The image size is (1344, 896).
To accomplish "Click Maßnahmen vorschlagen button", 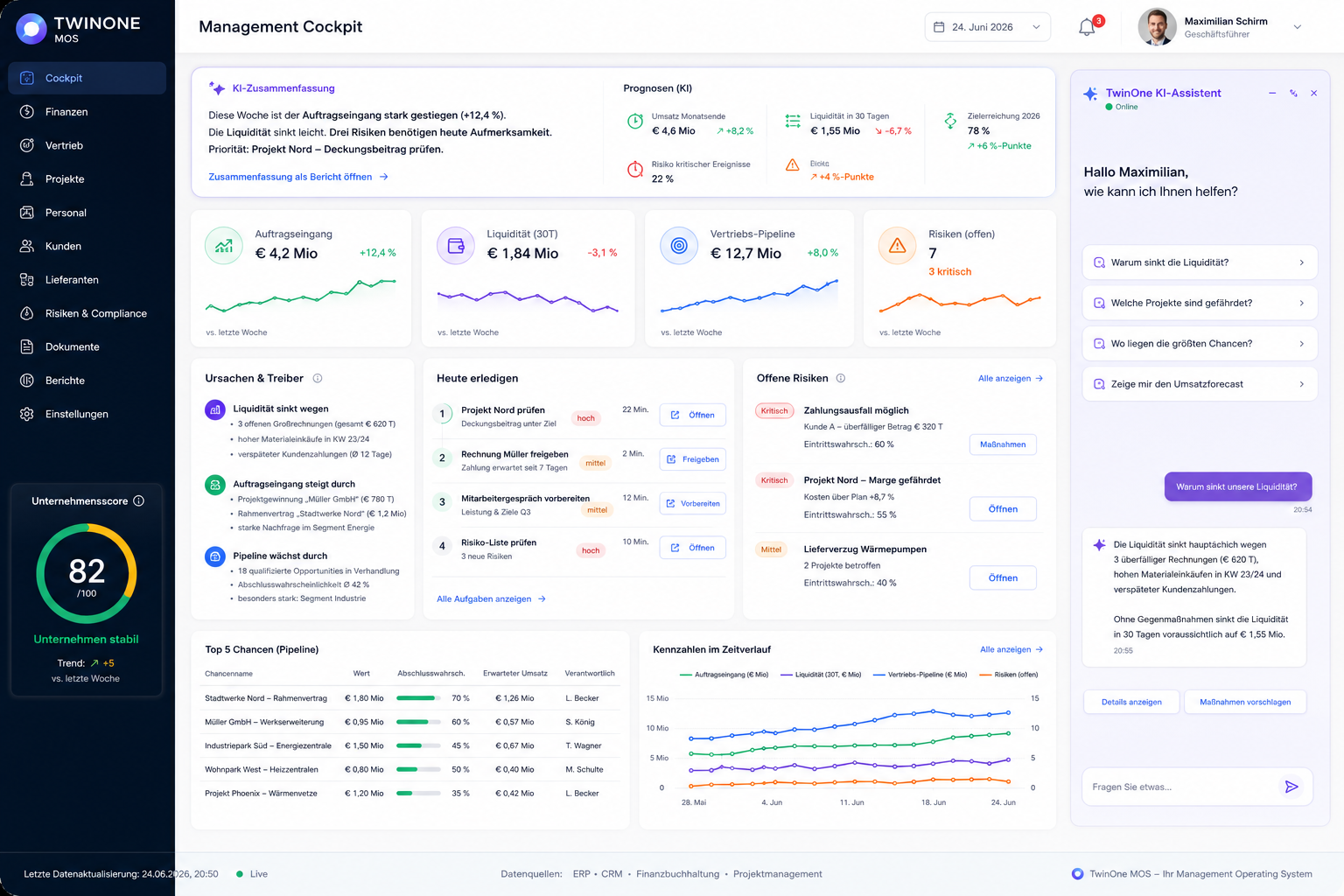I will click(x=1245, y=702).
